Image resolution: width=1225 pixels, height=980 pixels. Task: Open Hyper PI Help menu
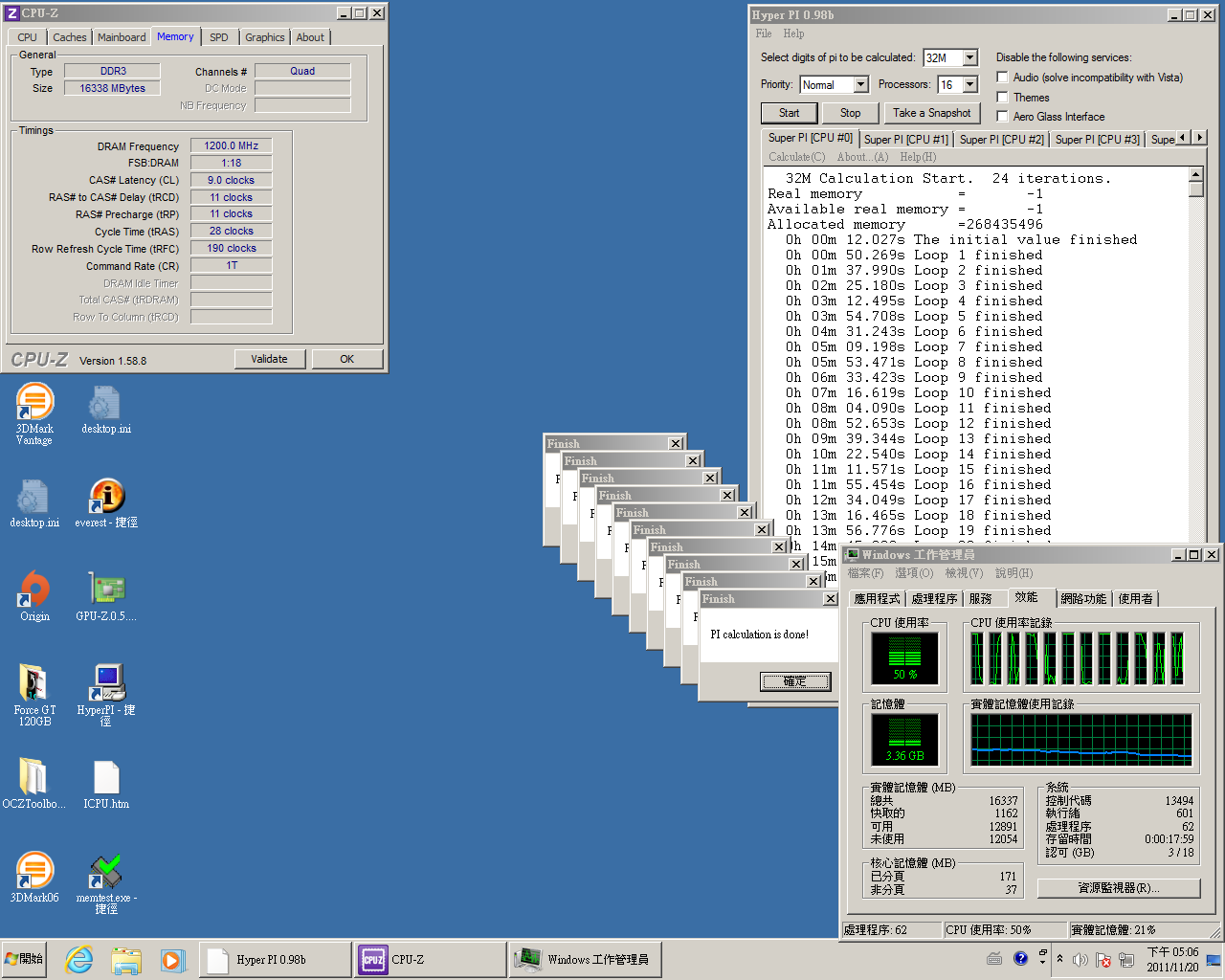pos(793,33)
